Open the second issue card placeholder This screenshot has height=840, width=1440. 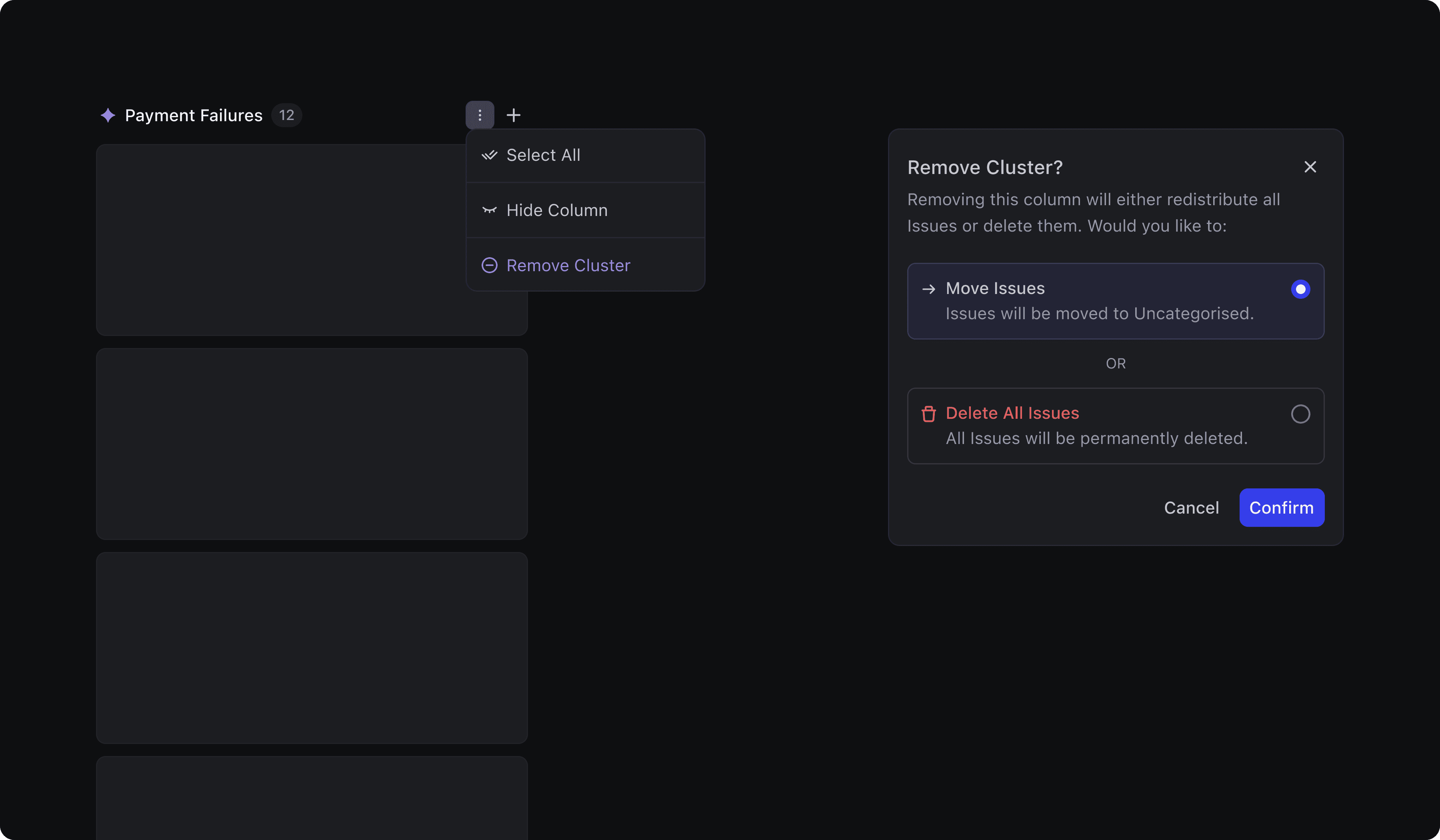click(x=312, y=444)
